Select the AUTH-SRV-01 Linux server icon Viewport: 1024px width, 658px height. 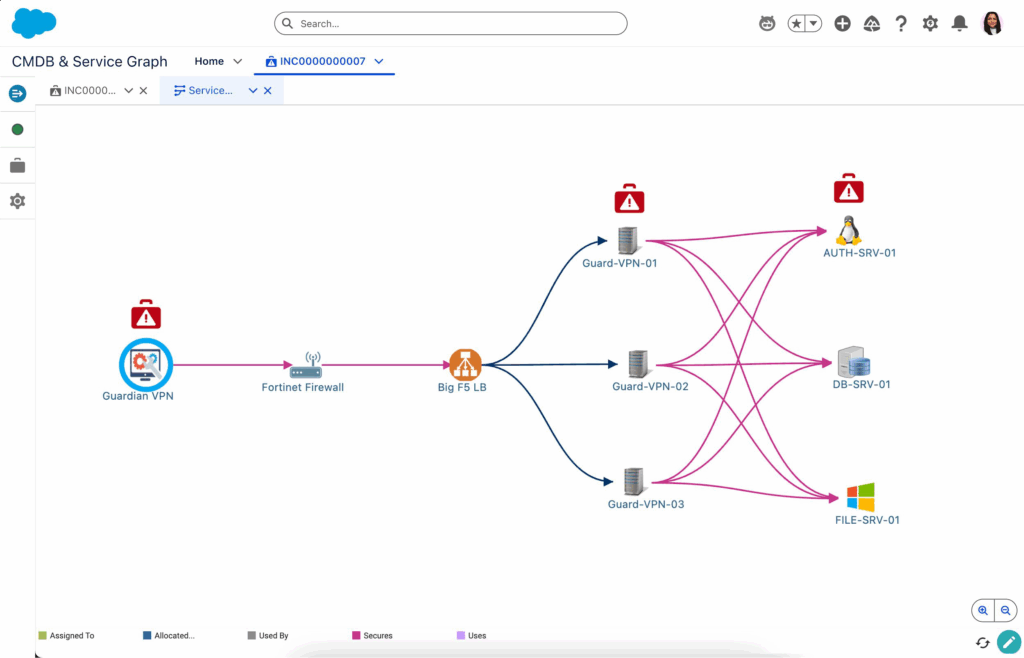(848, 231)
